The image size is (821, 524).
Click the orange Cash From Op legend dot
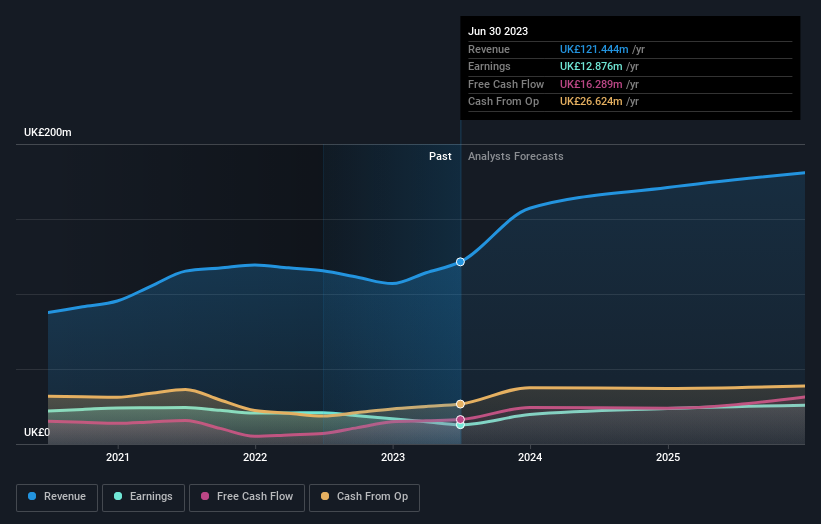325,496
